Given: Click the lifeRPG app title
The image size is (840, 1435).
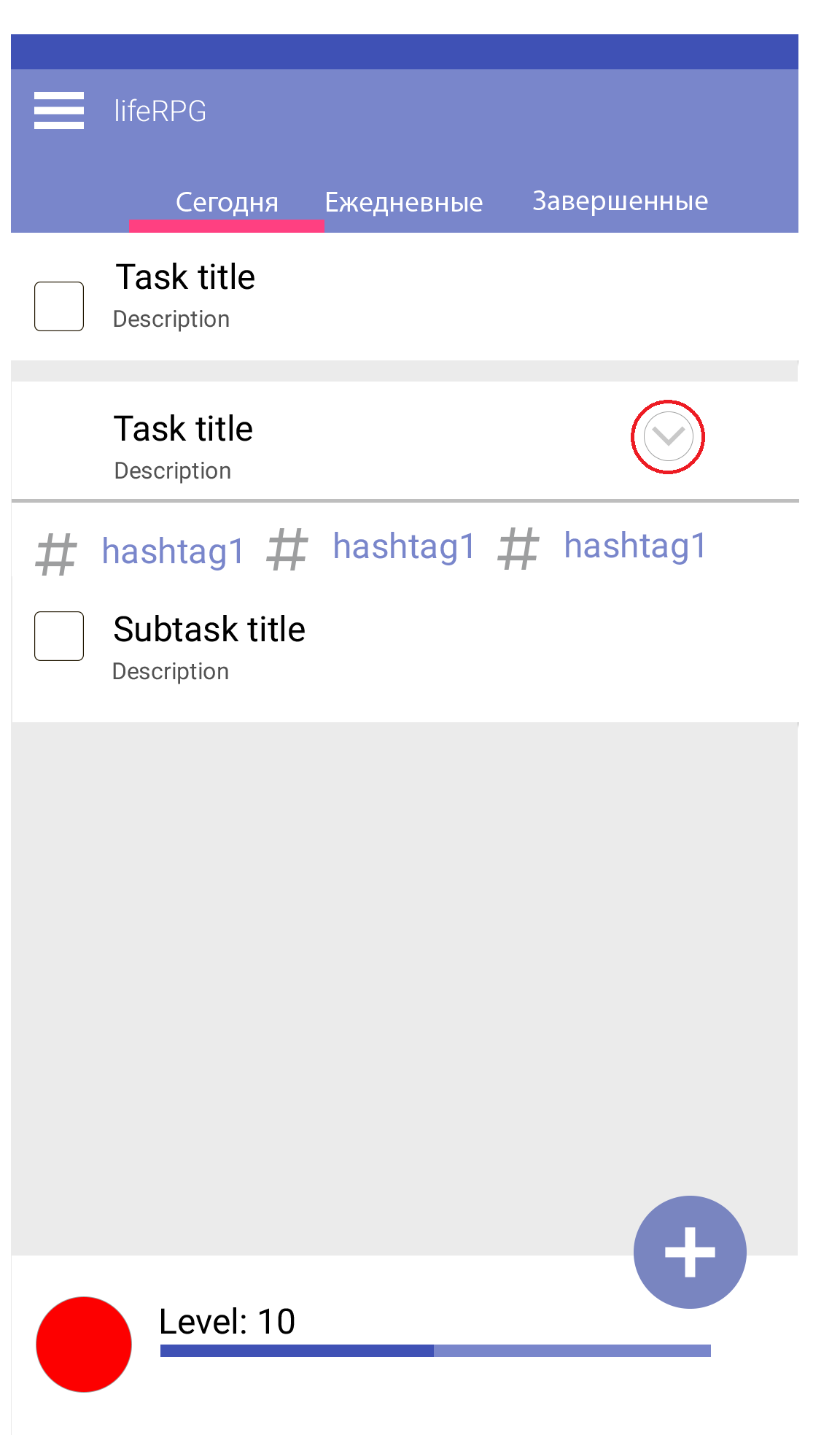Looking at the screenshot, I should click(160, 111).
